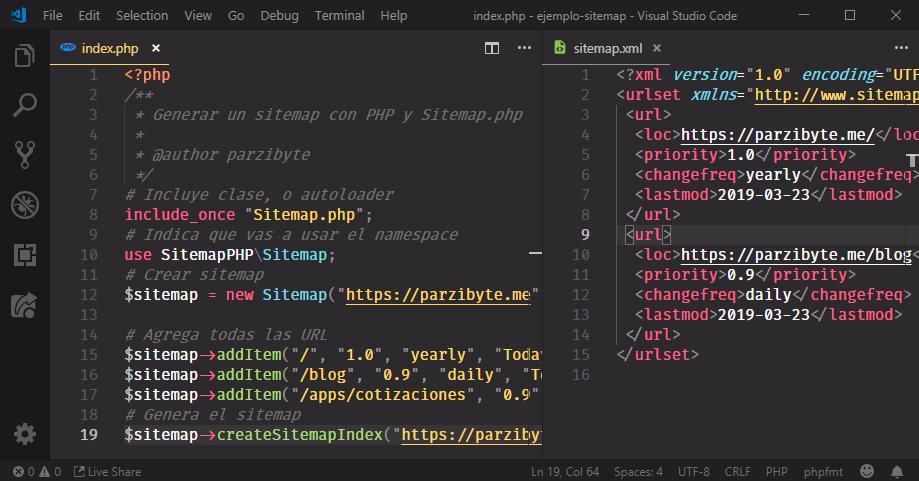Image resolution: width=919 pixels, height=481 pixels.
Task: Open the http://www.sitemap xmlns link
Action: [x=836, y=94]
